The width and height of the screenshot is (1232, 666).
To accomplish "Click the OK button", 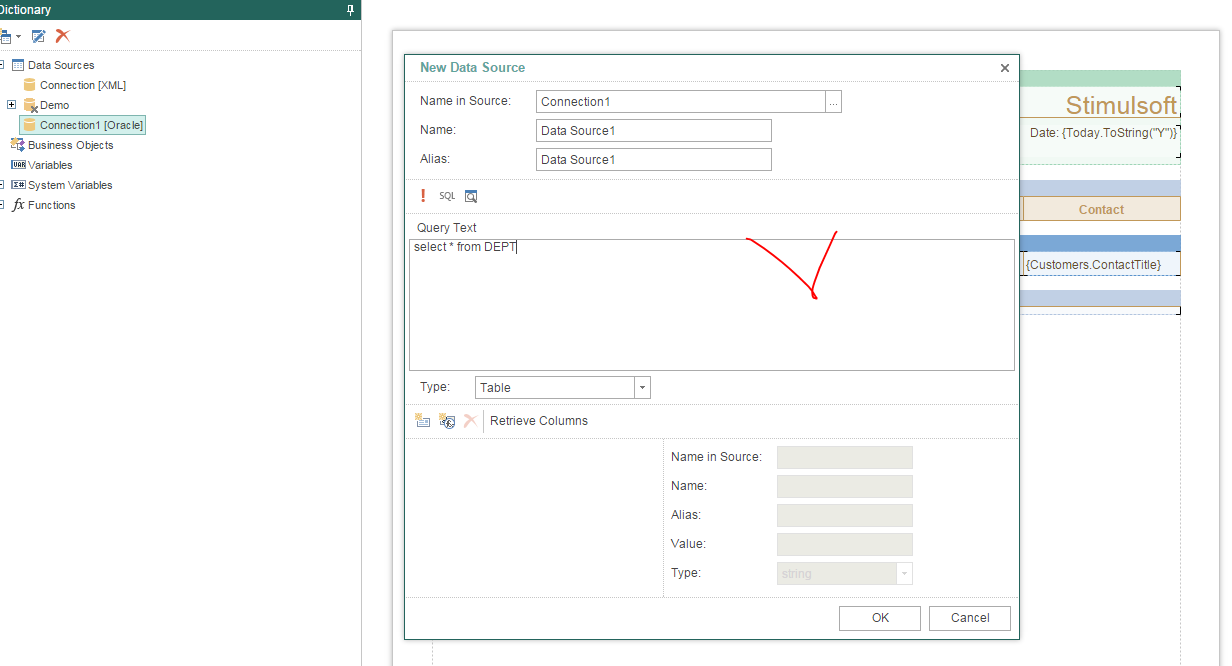I will coord(880,618).
